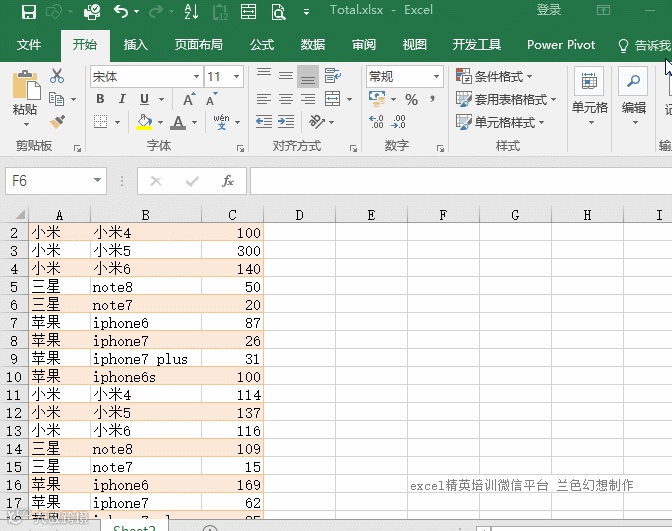Toggle Bold formatting
672x531 pixels.
click(100, 99)
